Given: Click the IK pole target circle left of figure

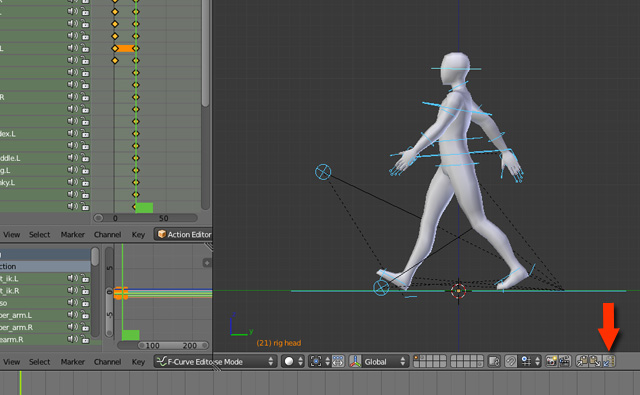Looking at the screenshot, I should click(323, 172).
